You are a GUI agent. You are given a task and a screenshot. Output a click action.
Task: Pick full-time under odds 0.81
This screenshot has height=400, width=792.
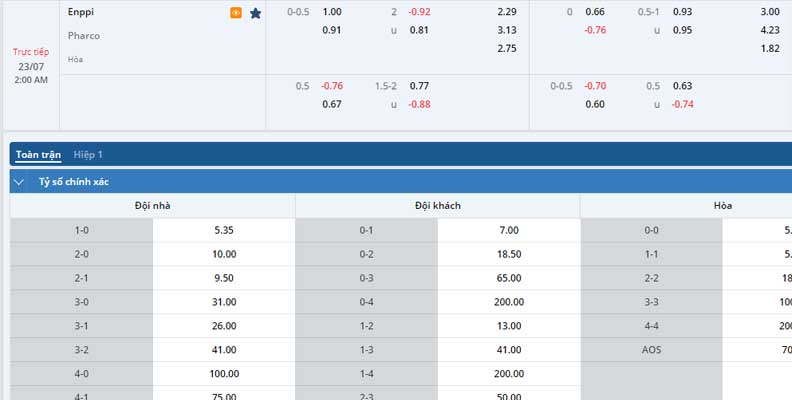[x=419, y=30]
